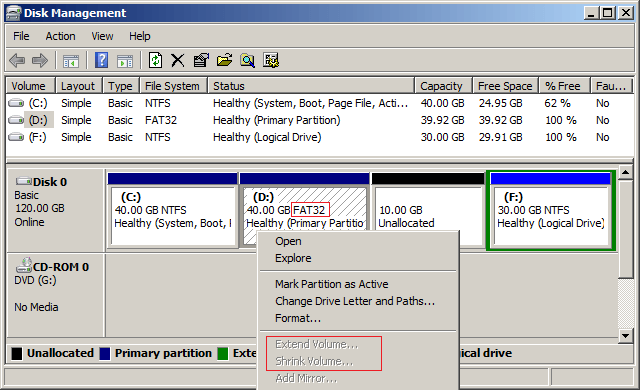Viewport: 640px width, 390px height.
Task: Click the black X Delete toolbar icon
Action: tap(178, 60)
